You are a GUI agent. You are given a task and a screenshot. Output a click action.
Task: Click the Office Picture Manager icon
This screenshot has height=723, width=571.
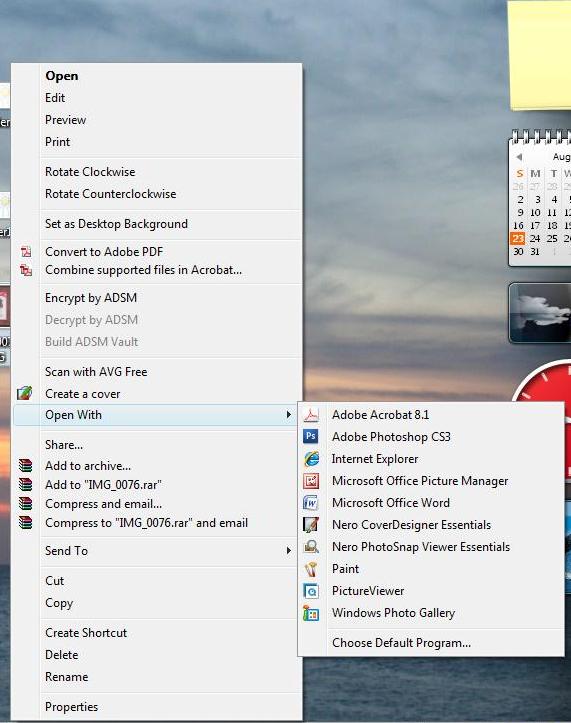click(x=311, y=481)
